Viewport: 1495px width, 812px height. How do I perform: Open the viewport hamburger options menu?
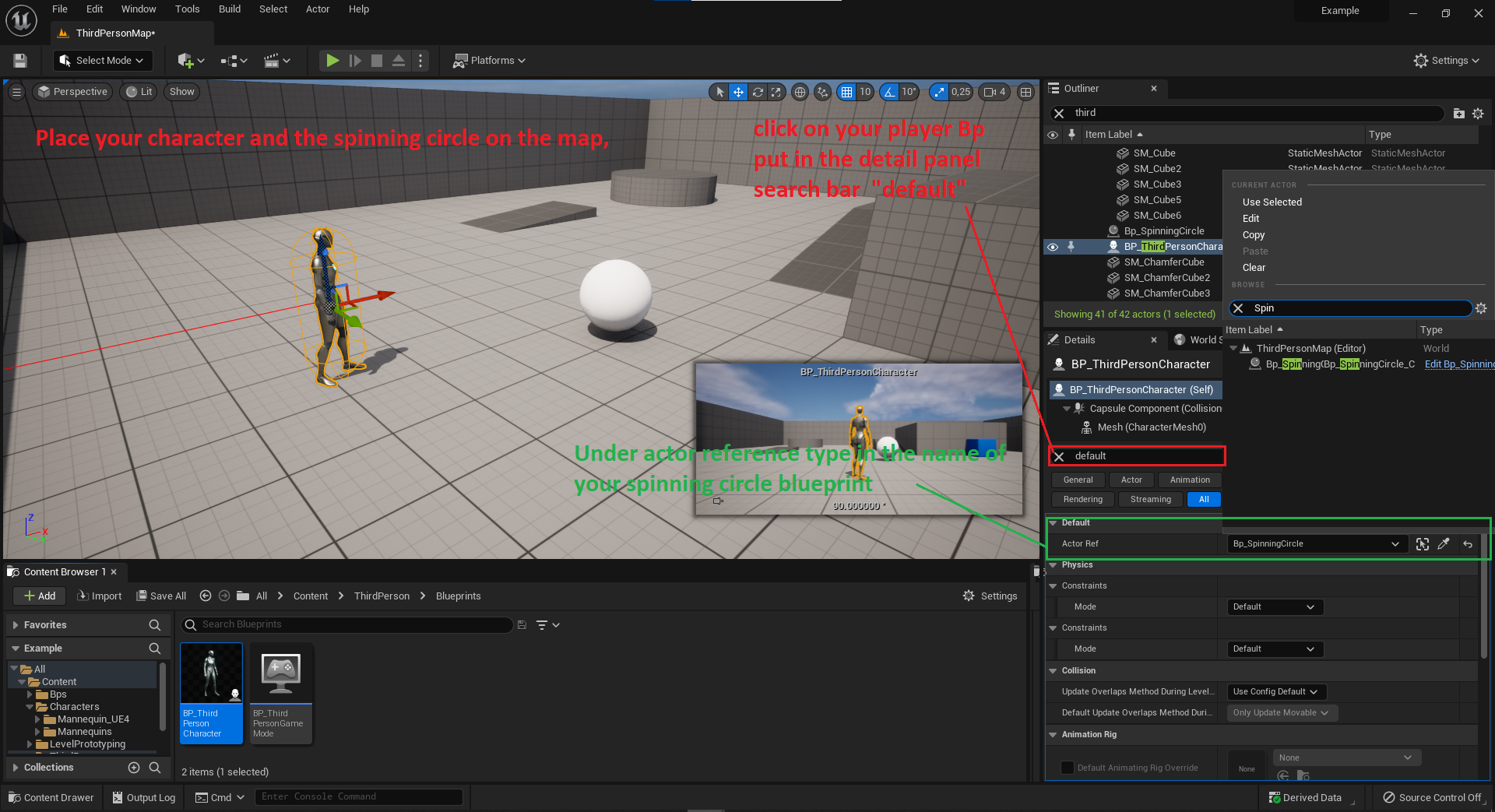coord(16,92)
